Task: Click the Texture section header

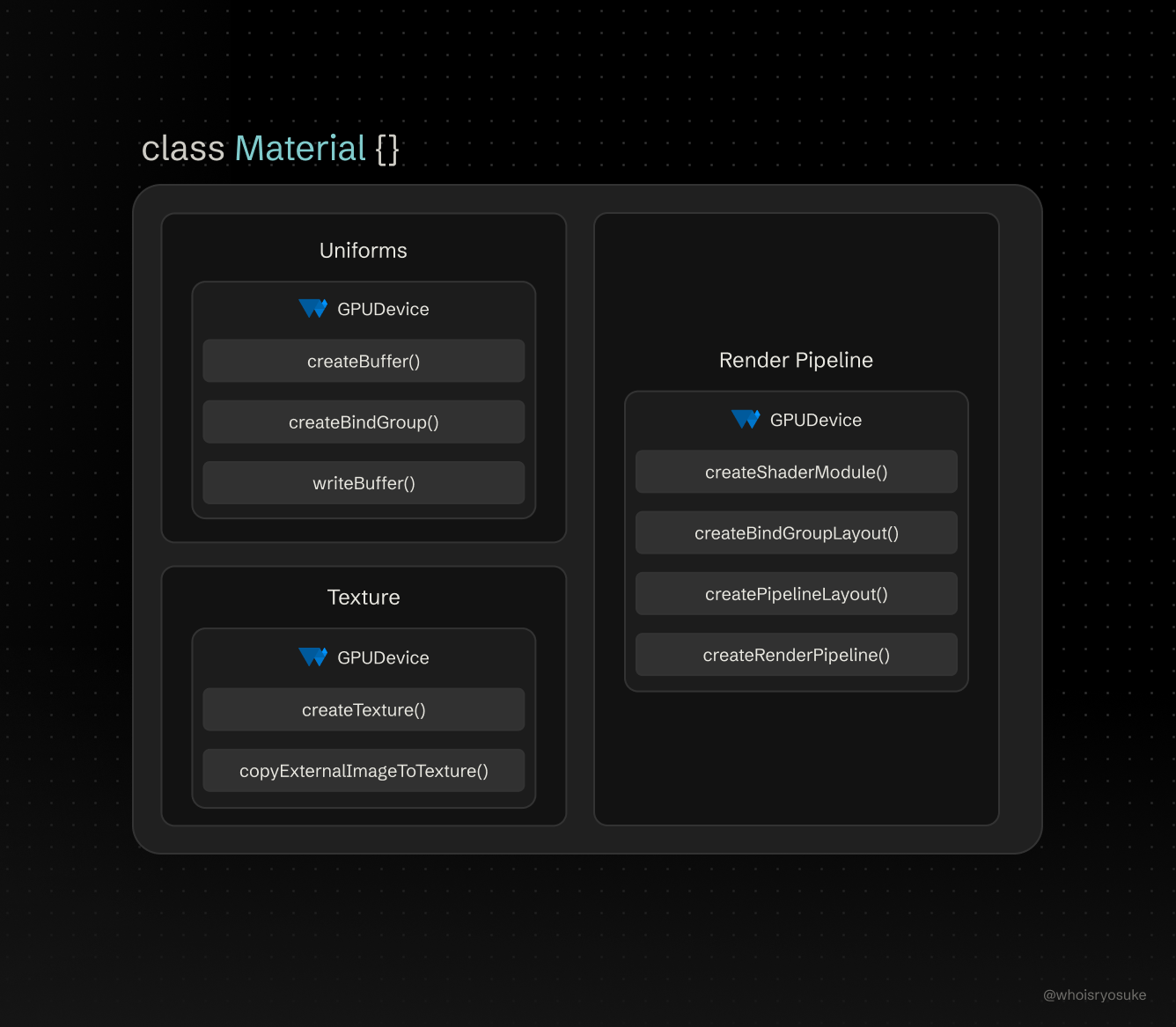Action: tap(363, 597)
